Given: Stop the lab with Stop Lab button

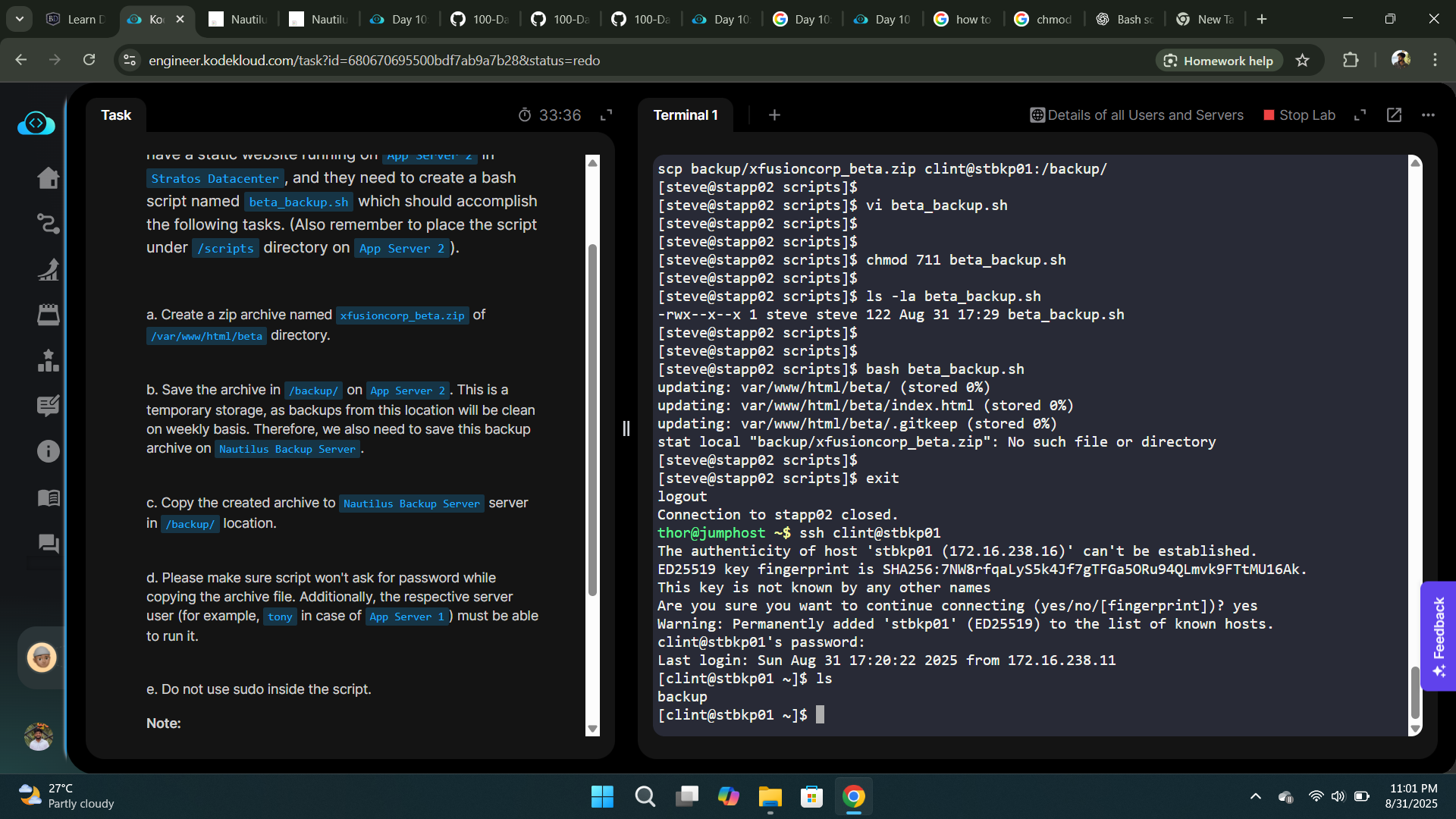Looking at the screenshot, I should pos(1299,115).
